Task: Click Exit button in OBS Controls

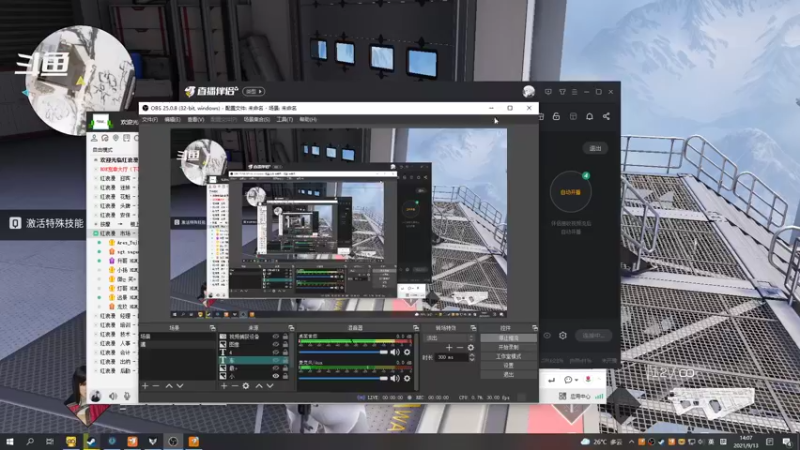Action: 508,374
